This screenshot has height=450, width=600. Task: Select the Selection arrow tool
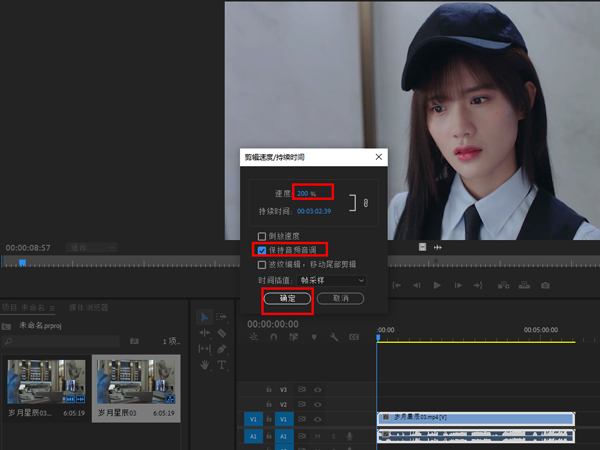click(205, 317)
